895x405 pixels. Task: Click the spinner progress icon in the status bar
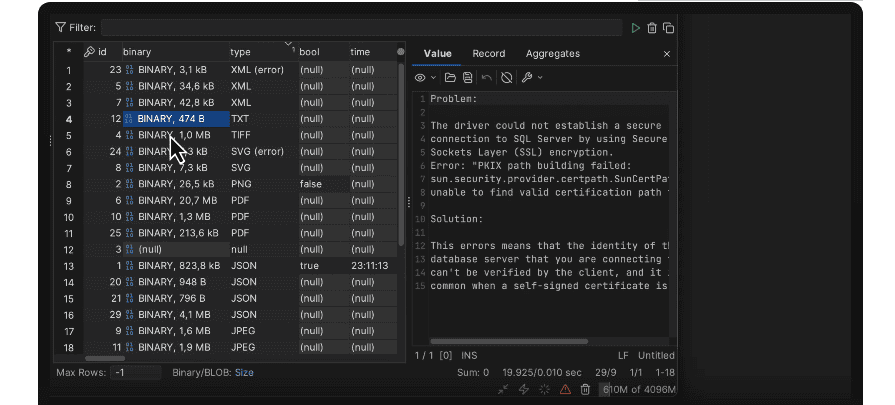point(545,389)
